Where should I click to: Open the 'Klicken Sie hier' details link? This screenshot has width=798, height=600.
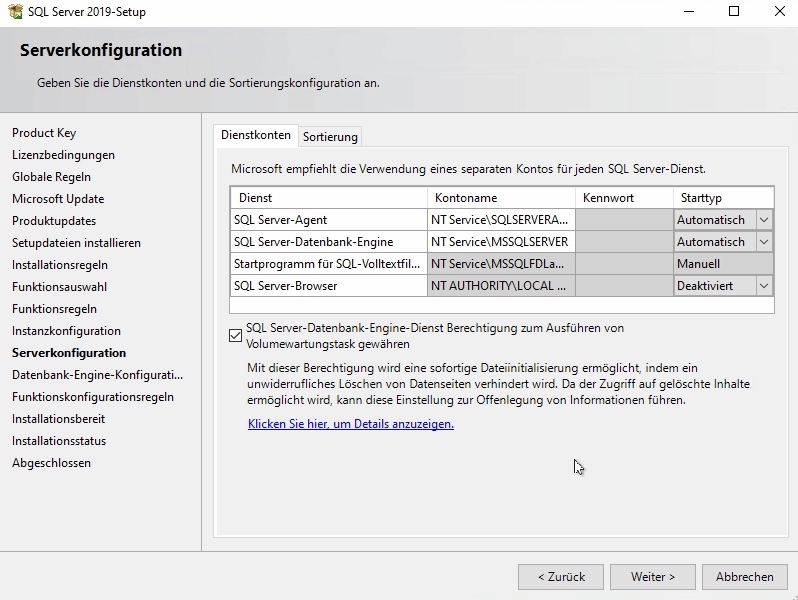coord(350,424)
